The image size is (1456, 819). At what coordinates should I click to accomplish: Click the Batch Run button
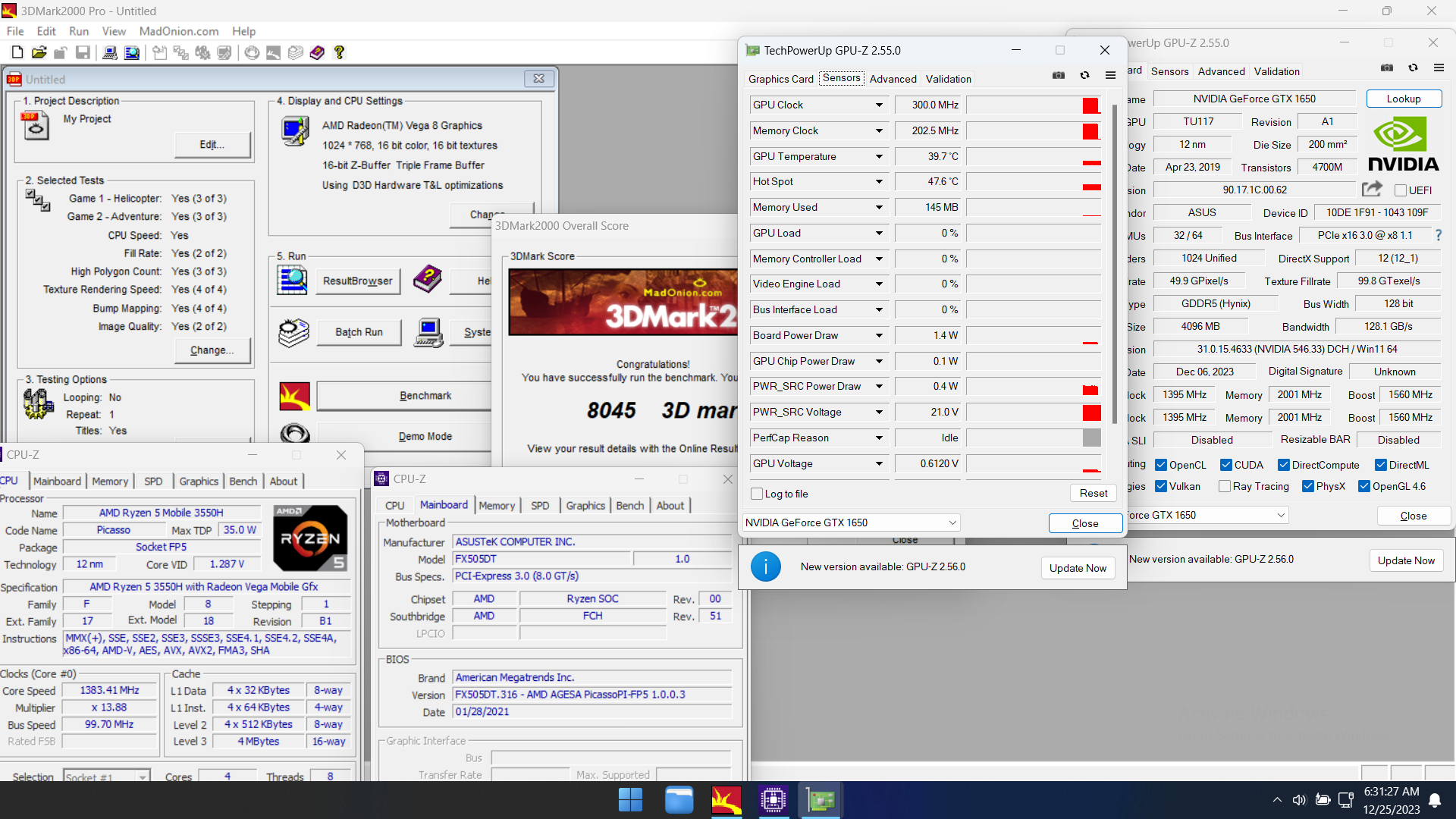[x=359, y=332]
